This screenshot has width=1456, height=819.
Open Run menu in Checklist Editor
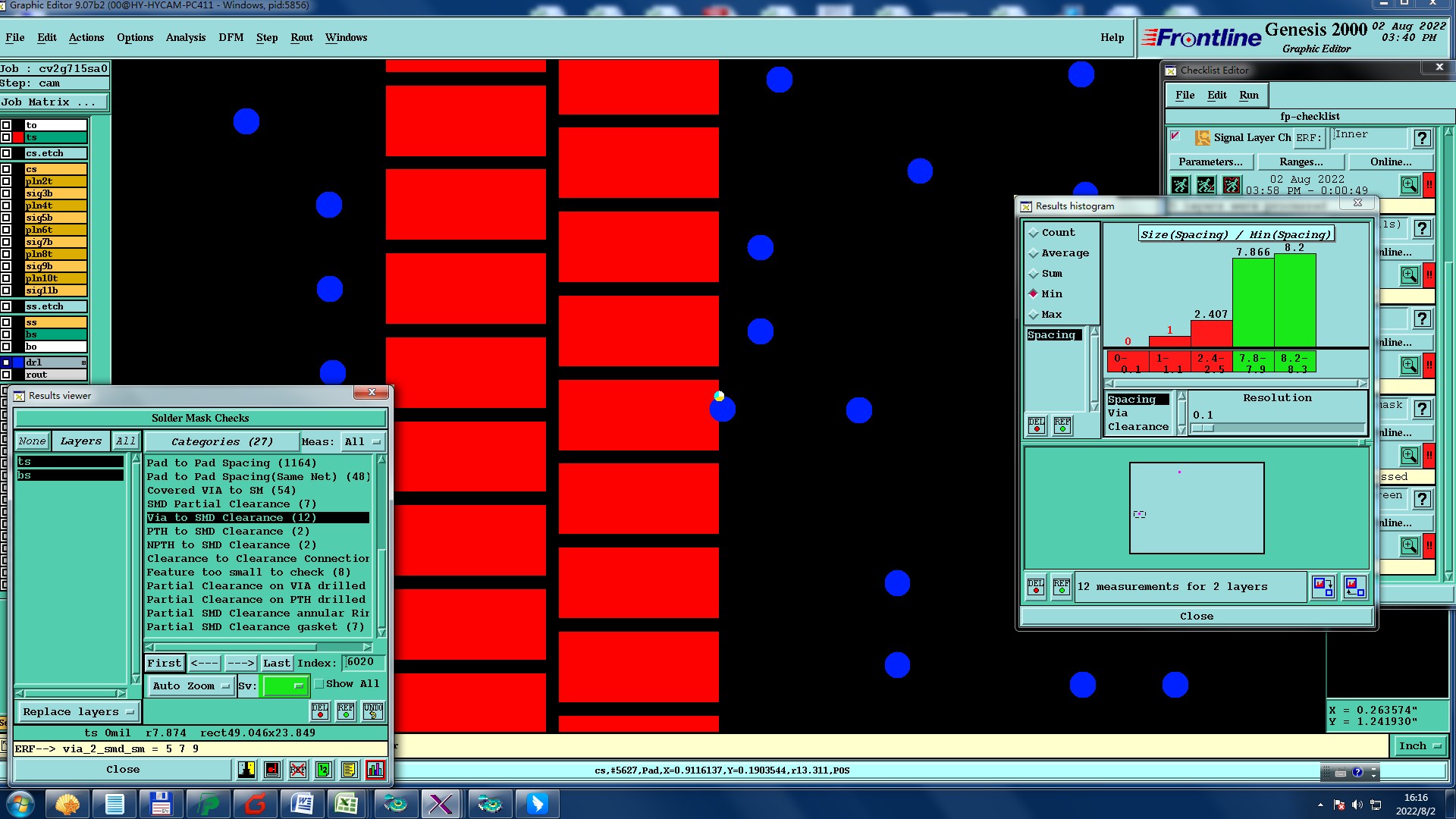[x=1248, y=96]
